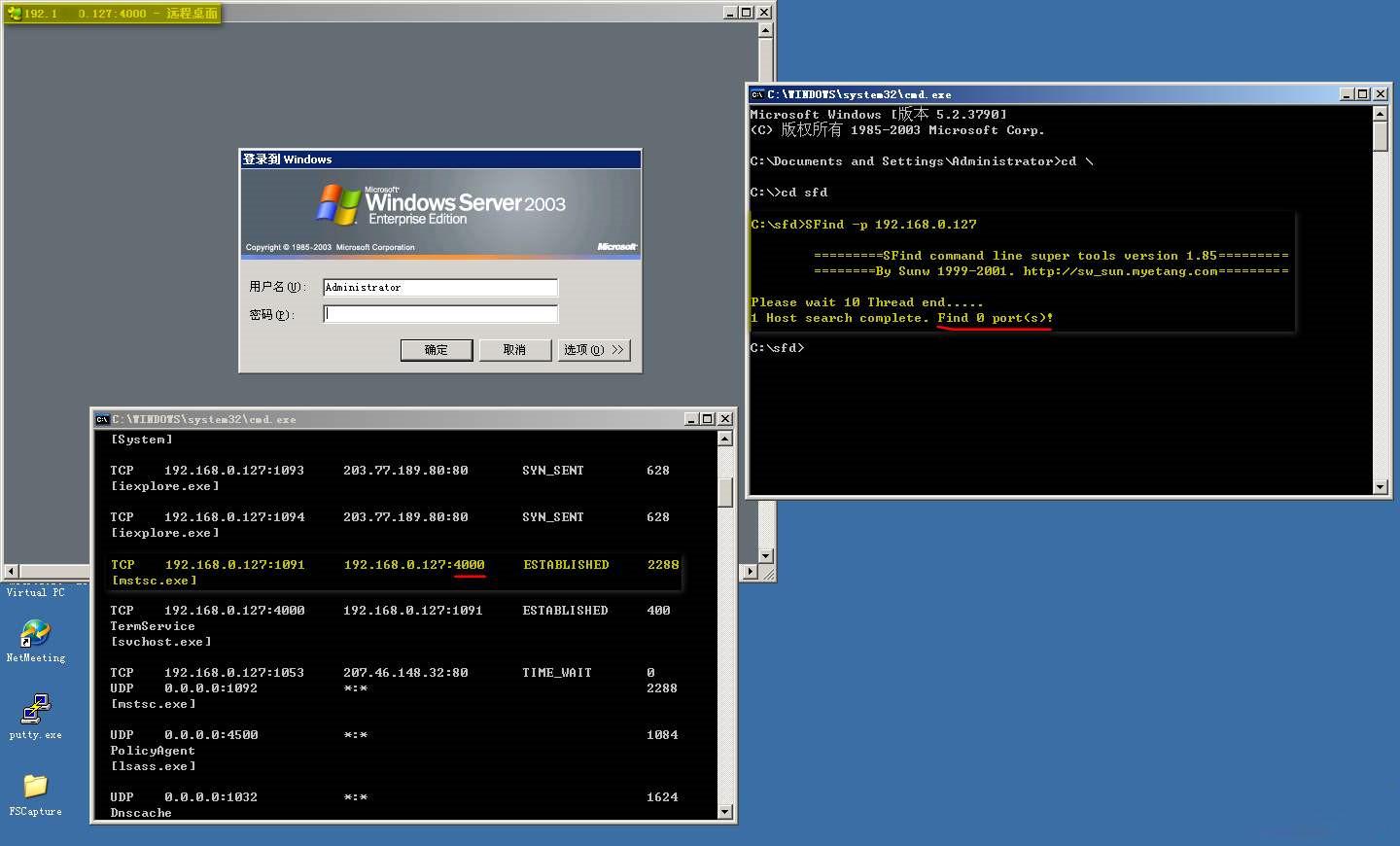1400x846 pixels.
Task: Cancel the login with the 取消 button
Action: click(515, 349)
